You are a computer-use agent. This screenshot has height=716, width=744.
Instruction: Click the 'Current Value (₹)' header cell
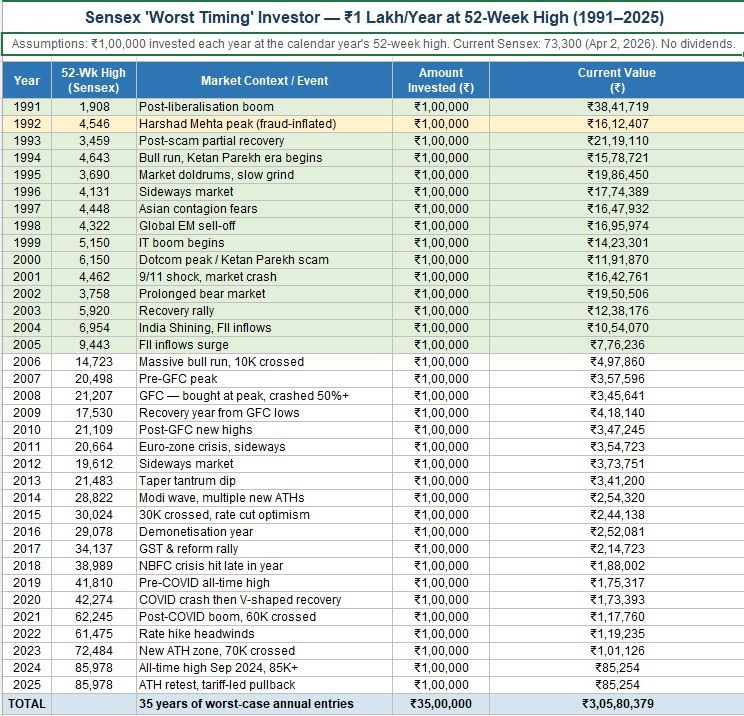click(x=616, y=80)
